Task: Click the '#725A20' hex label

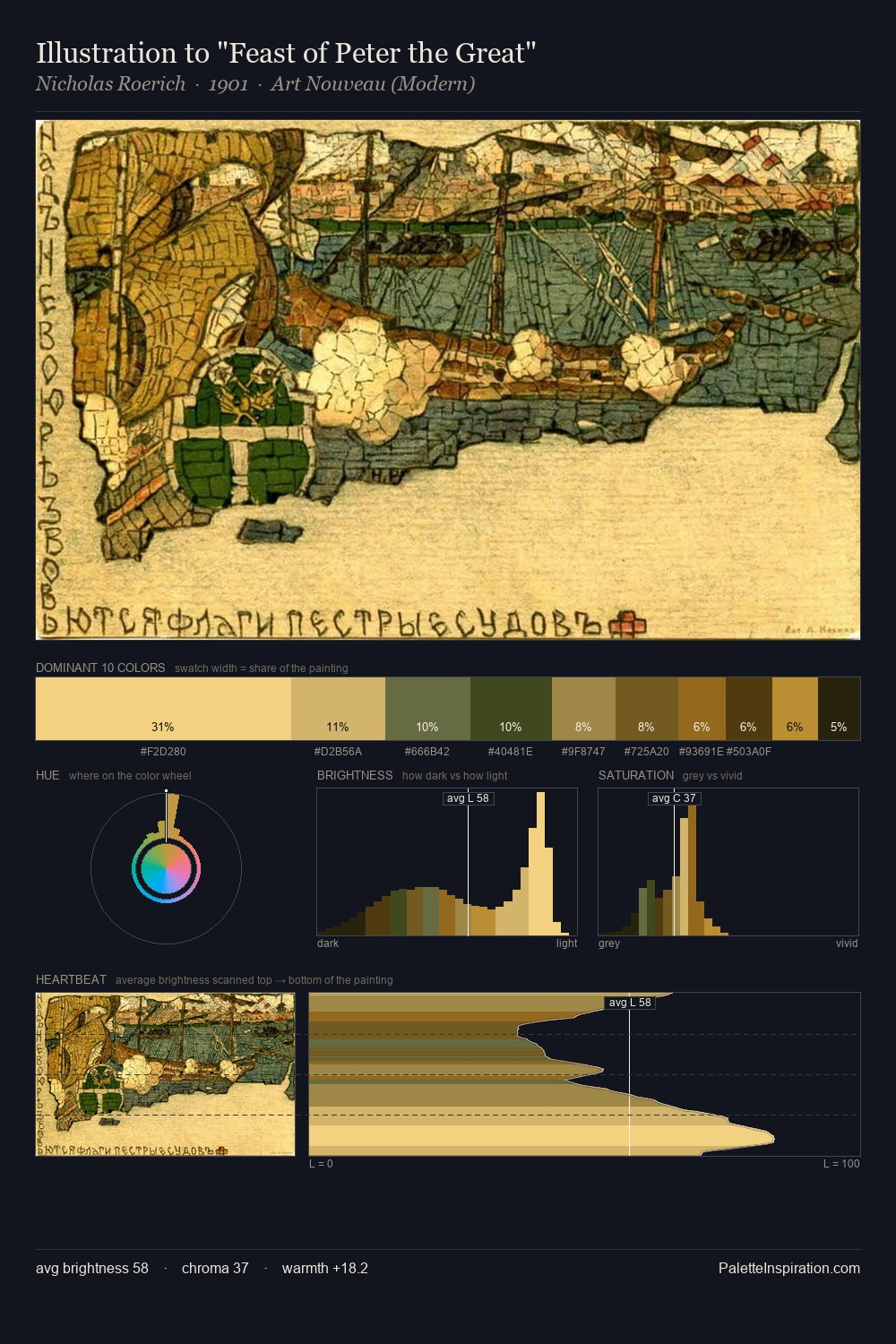Action: pyautogui.click(x=647, y=752)
